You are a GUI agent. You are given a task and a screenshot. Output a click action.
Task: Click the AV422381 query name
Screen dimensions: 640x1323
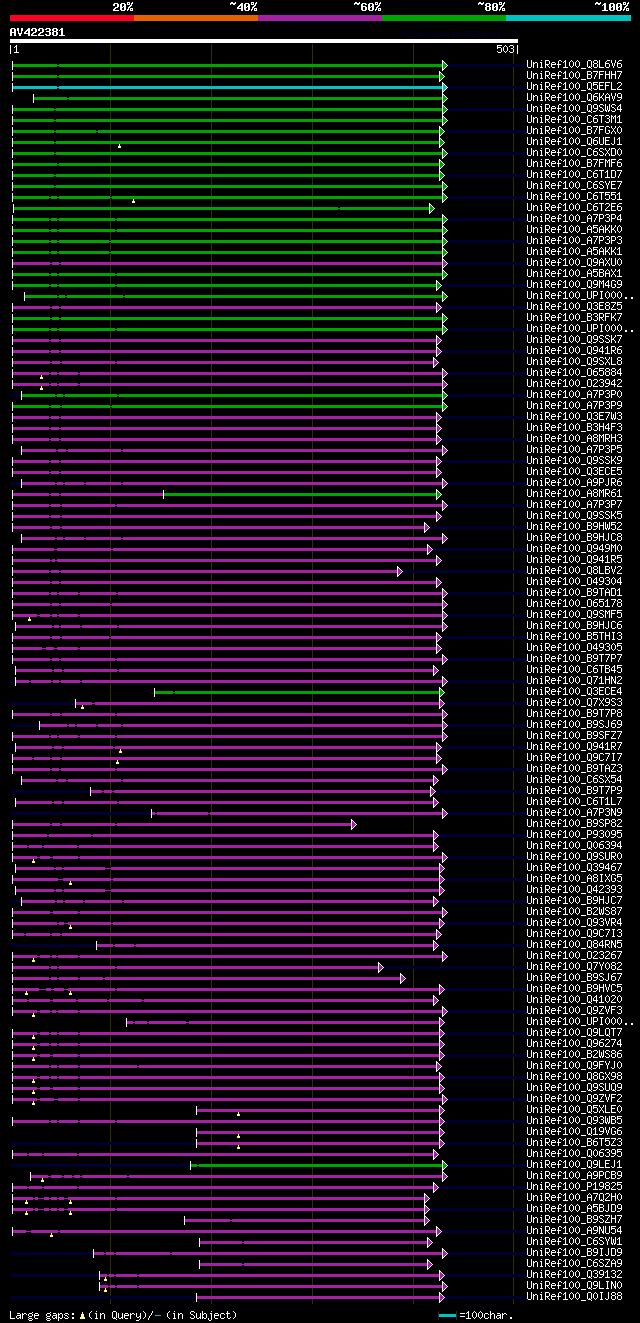[x=38, y=32]
